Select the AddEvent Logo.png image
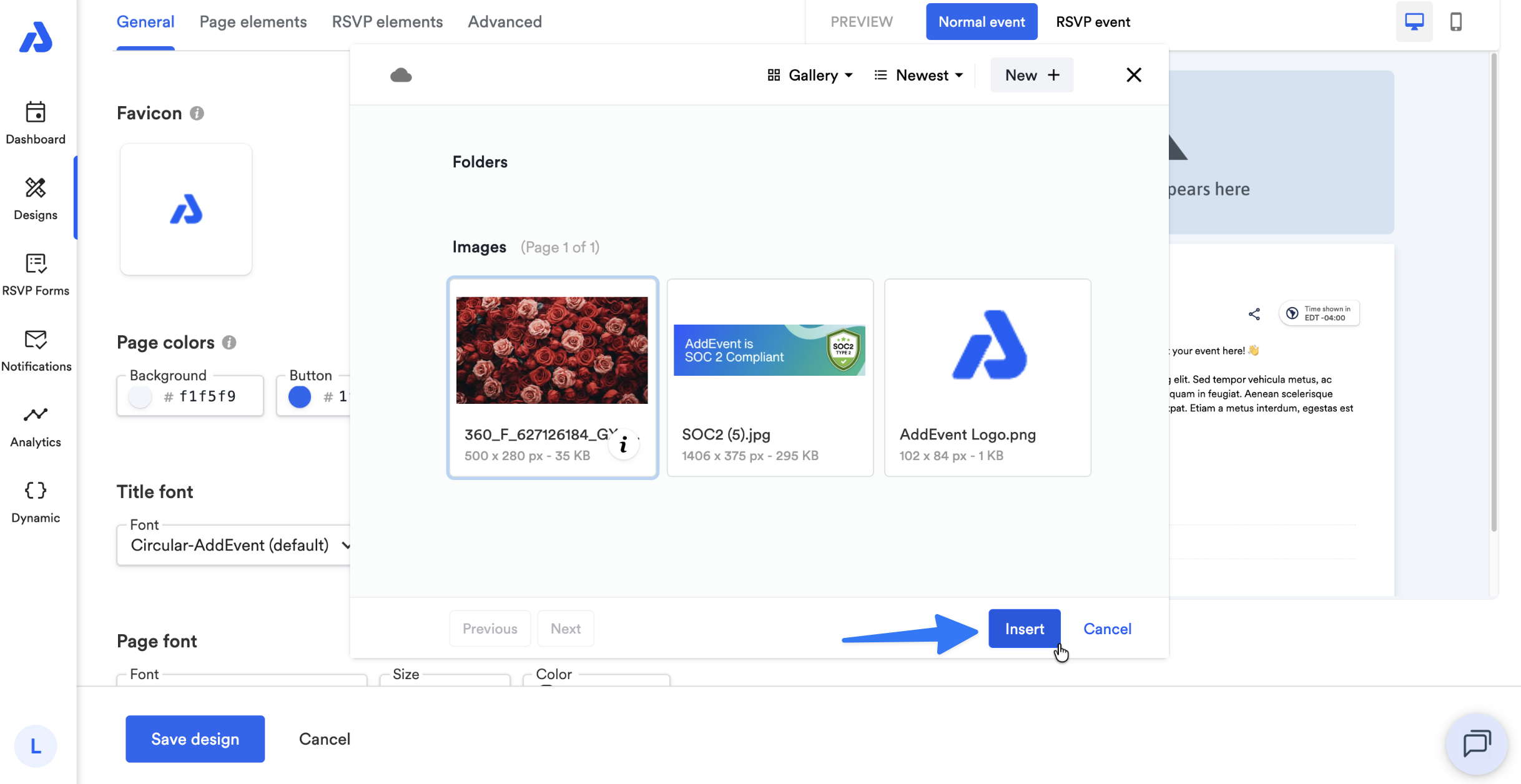Viewport: 1521px width, 784px height. (x=988, y=378)
